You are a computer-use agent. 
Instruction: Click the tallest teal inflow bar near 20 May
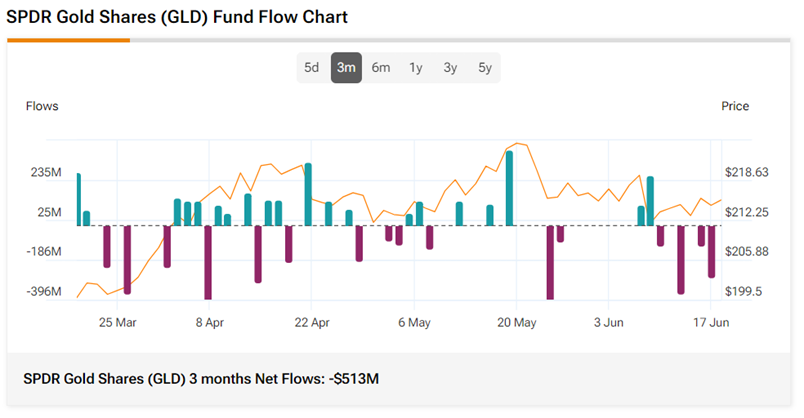pyautogui.click(x=510, y=188)
